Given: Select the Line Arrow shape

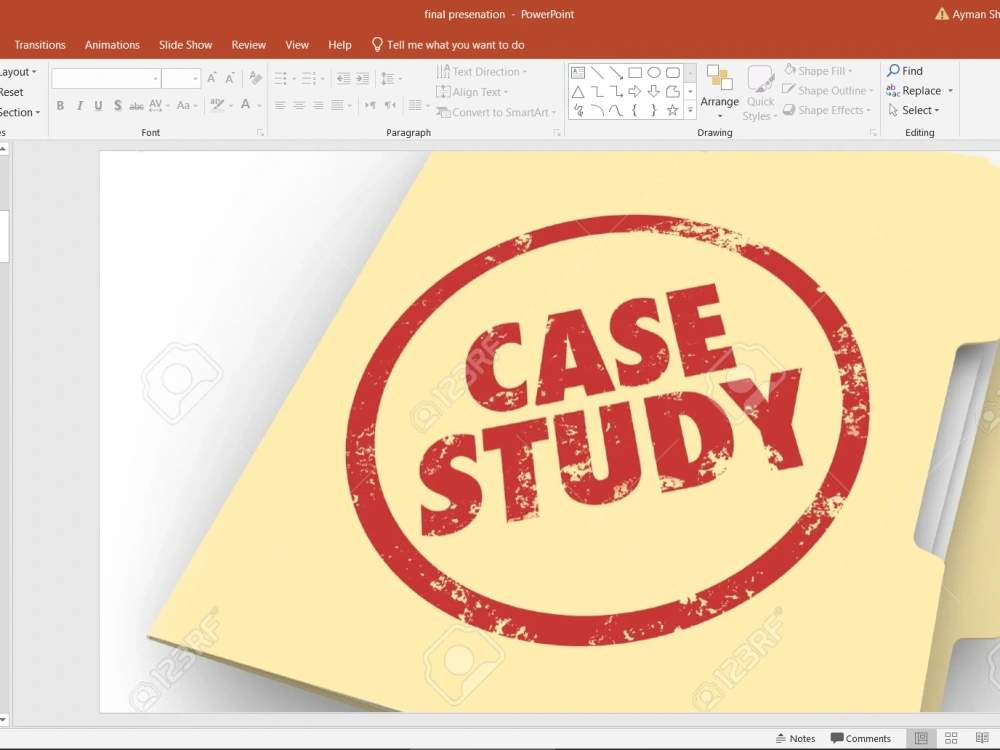Looking at the screenshot, I should tap(616, 73).
